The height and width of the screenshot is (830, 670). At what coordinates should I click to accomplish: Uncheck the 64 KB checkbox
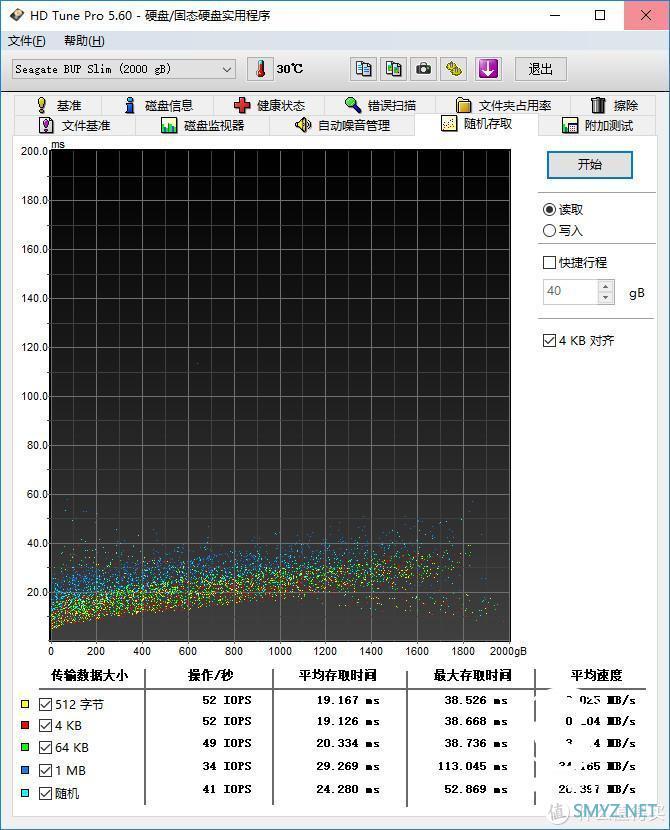(46, 747)
